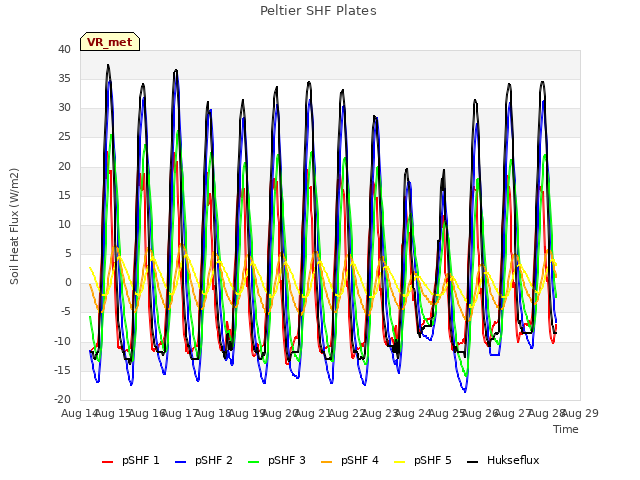Image resolution: width=640 pixels, height=480 pixels.
Task: Click the Aug 27 x-axis date label
Action: point(513,413)
